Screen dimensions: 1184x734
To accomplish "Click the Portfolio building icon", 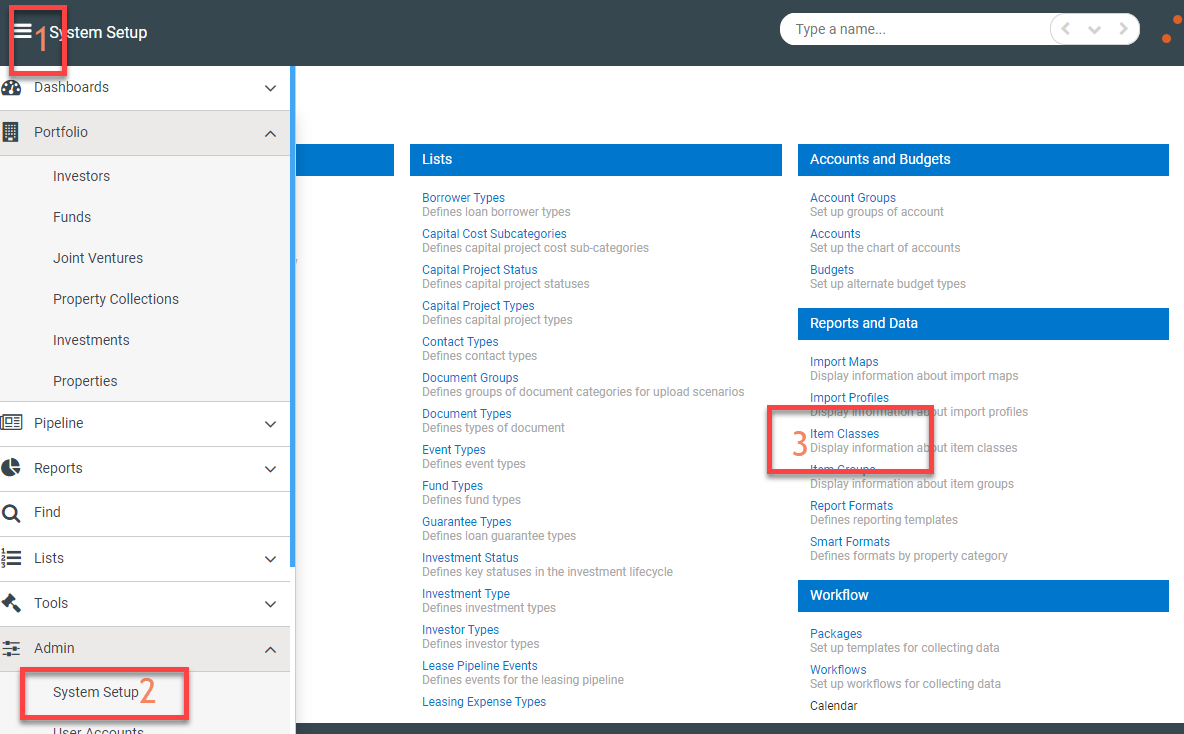I will click(x=11, y=132).
